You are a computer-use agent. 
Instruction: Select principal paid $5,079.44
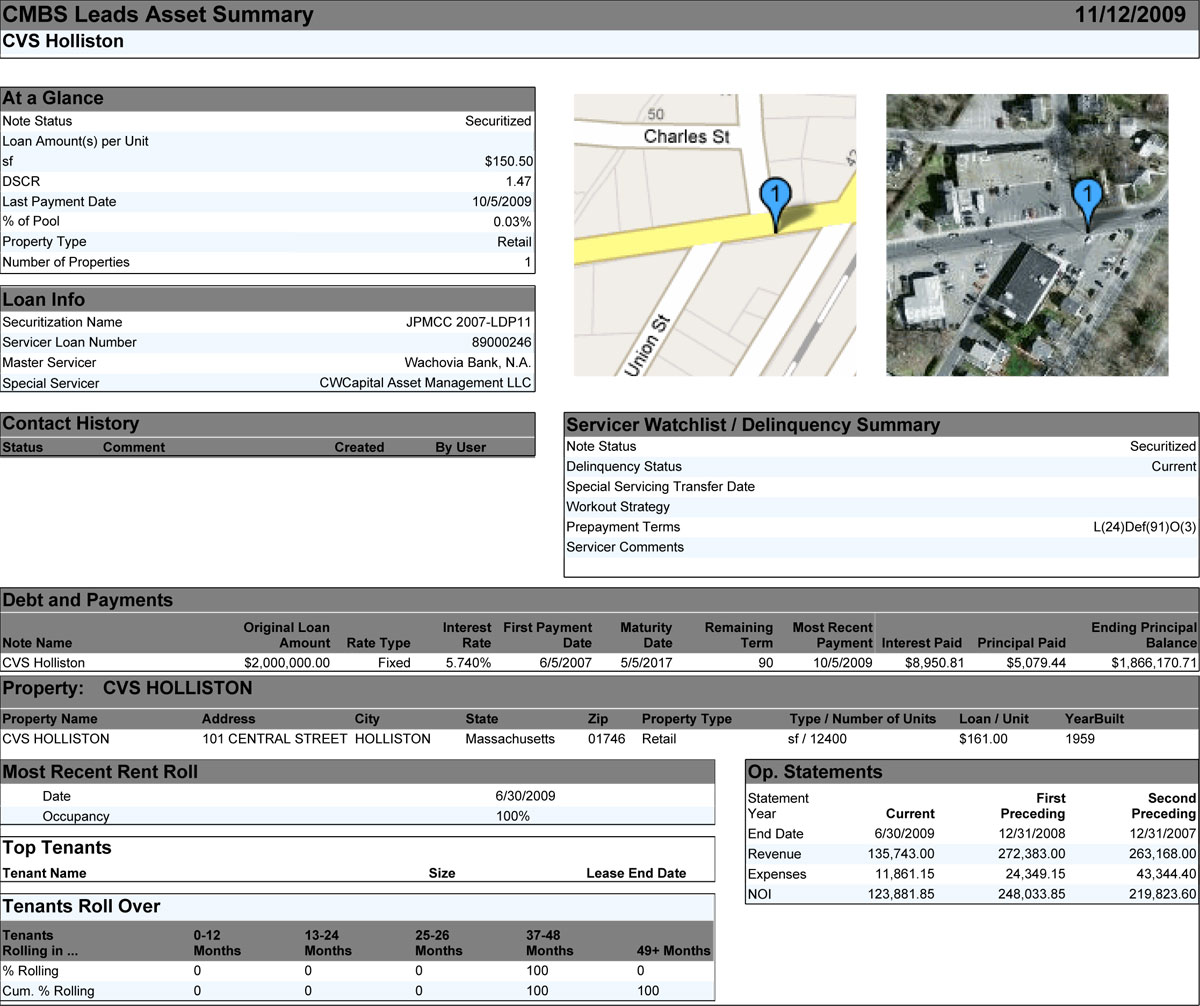tap(1037, 662)
